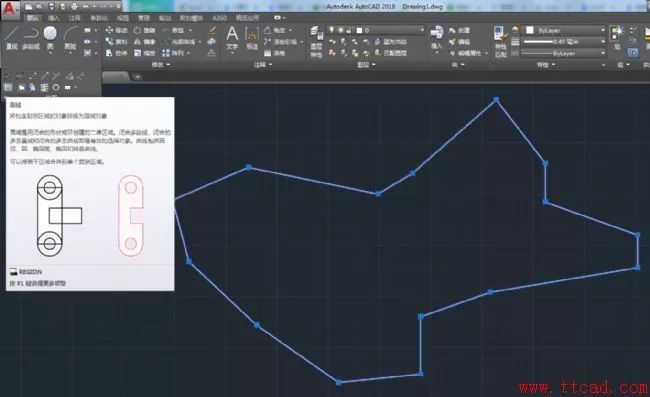Image resolution: width=650 pixels, height=397 pixels.
Task: Open the Edit Attributes (编辑属性) dropdown
Action: [x=486, y=53]
